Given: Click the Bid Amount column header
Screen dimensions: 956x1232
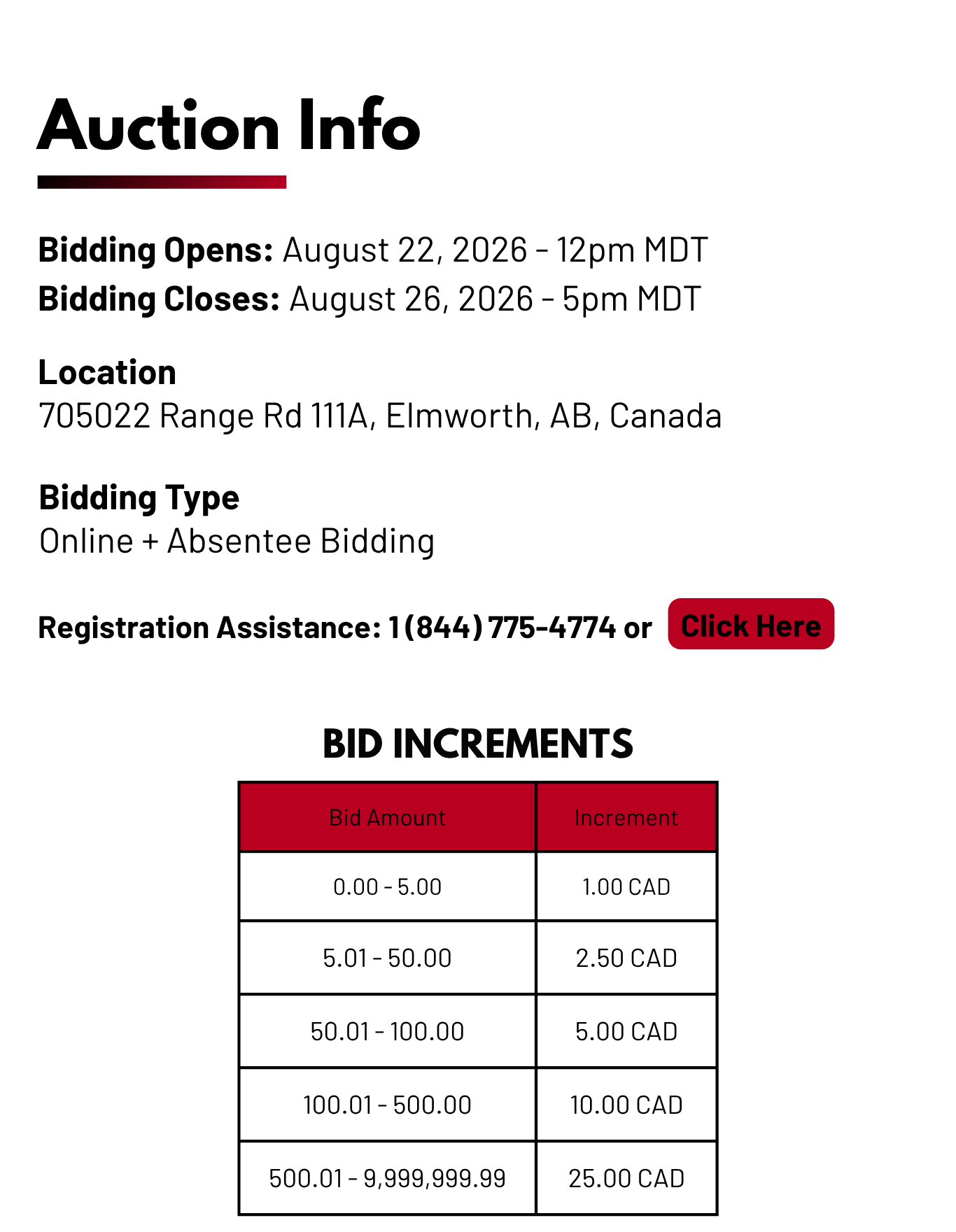Looking at the screenshot, I should tap(388, 817).
